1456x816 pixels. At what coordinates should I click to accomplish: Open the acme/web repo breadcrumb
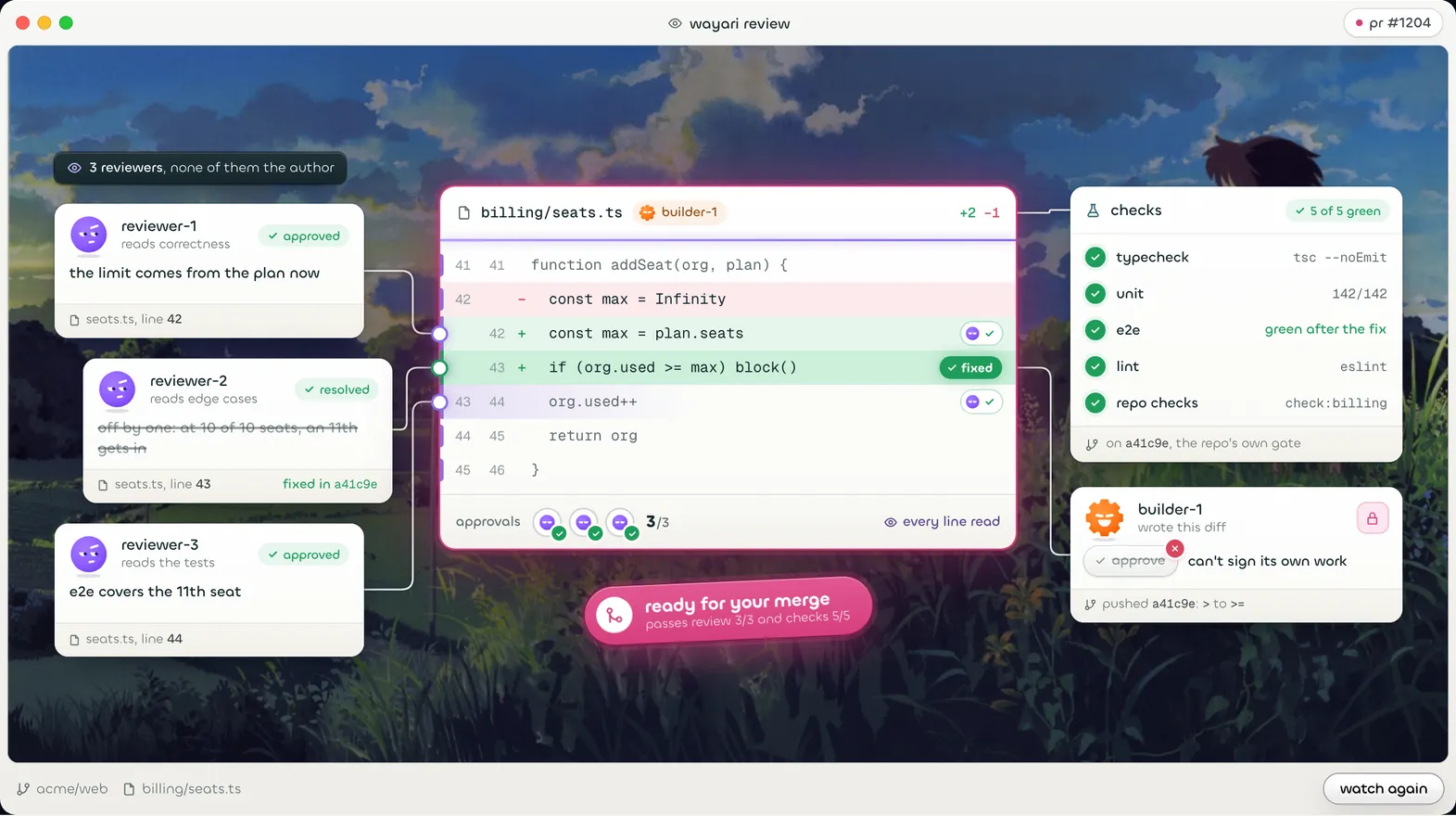point(62,789)
